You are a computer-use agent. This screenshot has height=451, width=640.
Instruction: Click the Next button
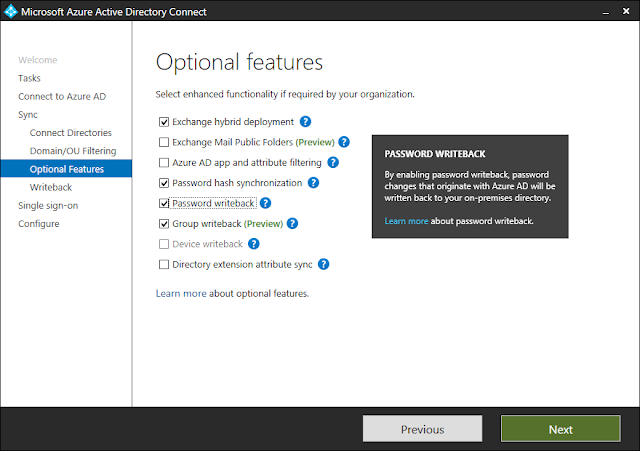560,429
